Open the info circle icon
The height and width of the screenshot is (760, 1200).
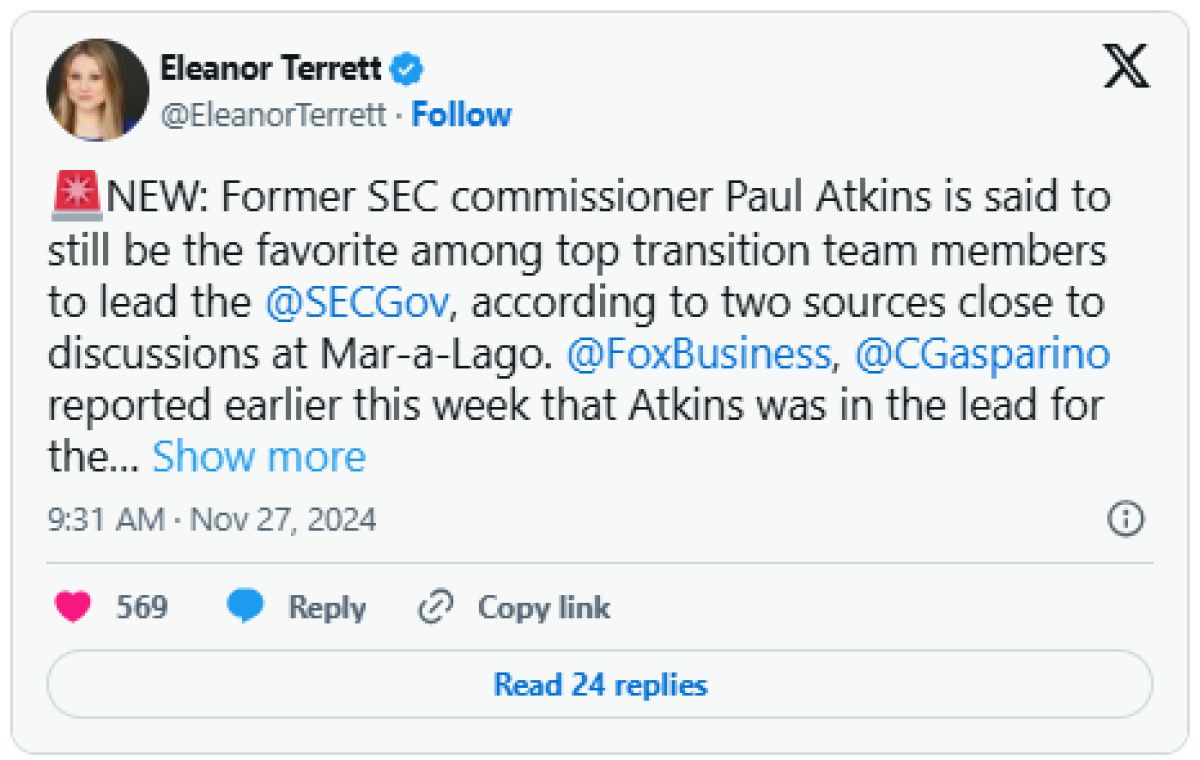pos(1126,520)
